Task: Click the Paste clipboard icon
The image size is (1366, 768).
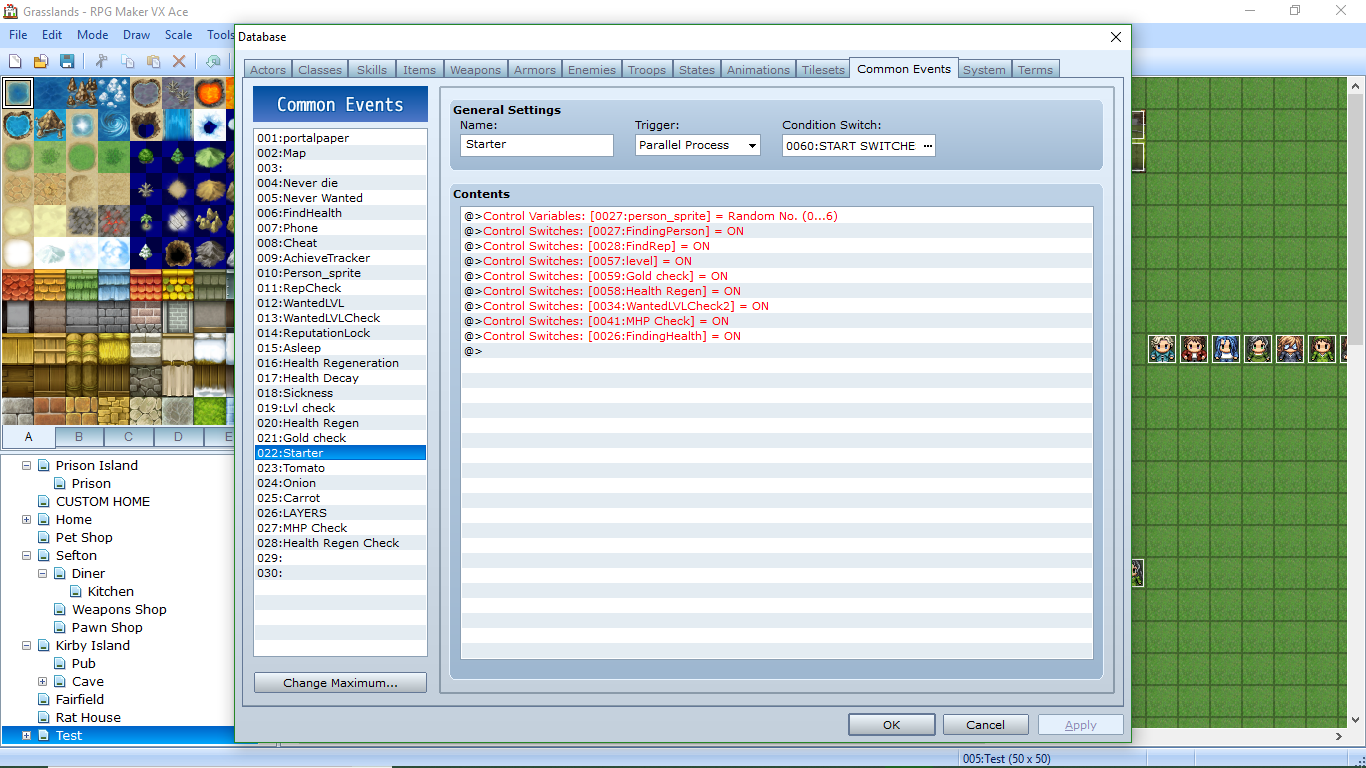Action: click(154, 61)
